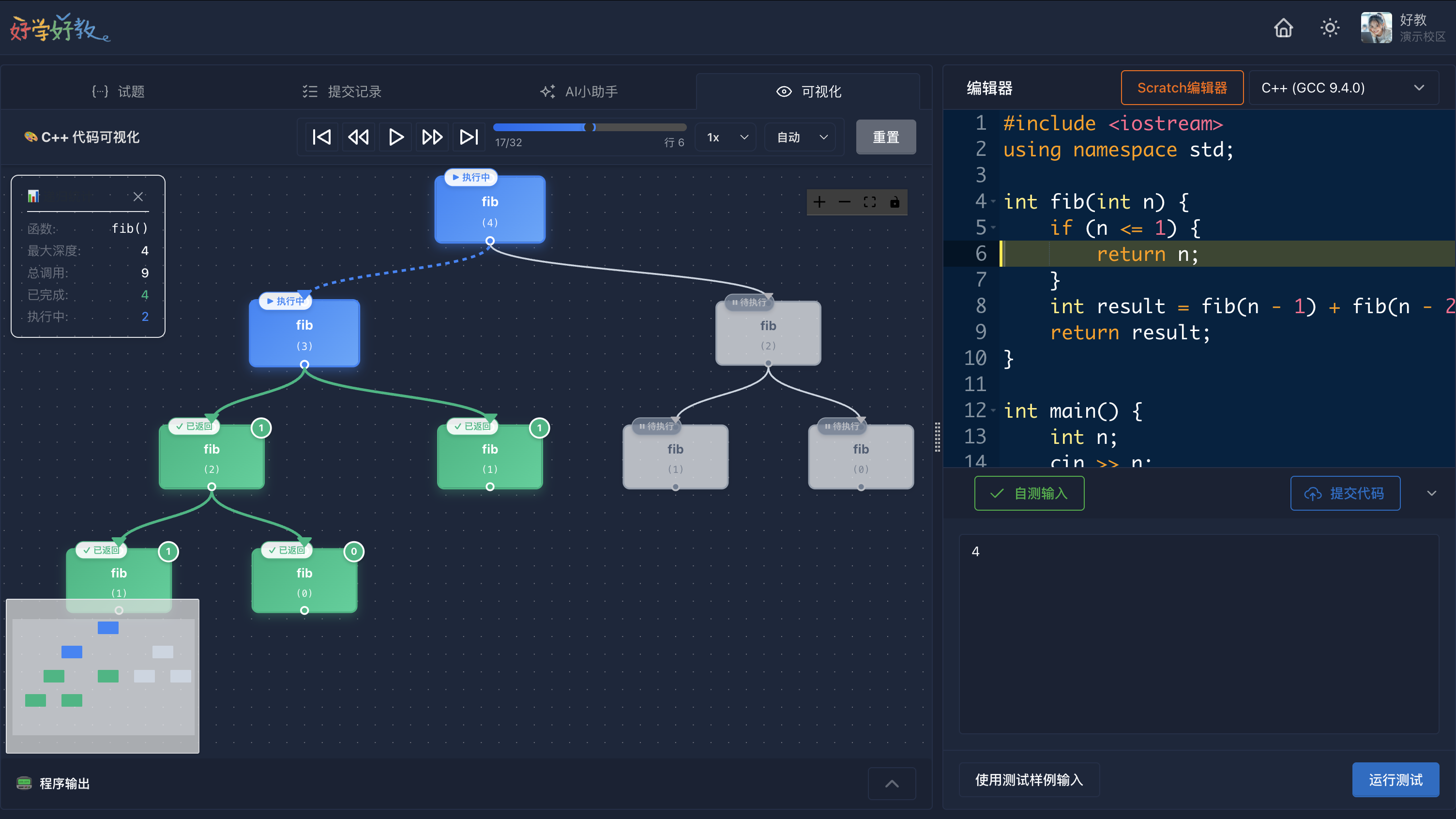Click the home icon in header
This screenshot has height=819, width=1456.
tap(1284, 28)
